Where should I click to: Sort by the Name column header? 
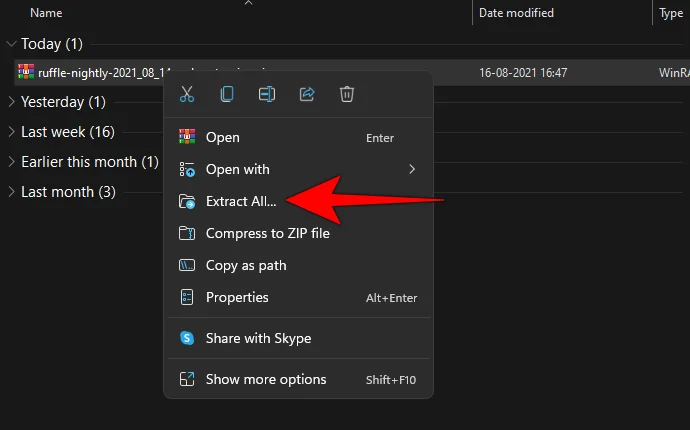tap(46, 13)
